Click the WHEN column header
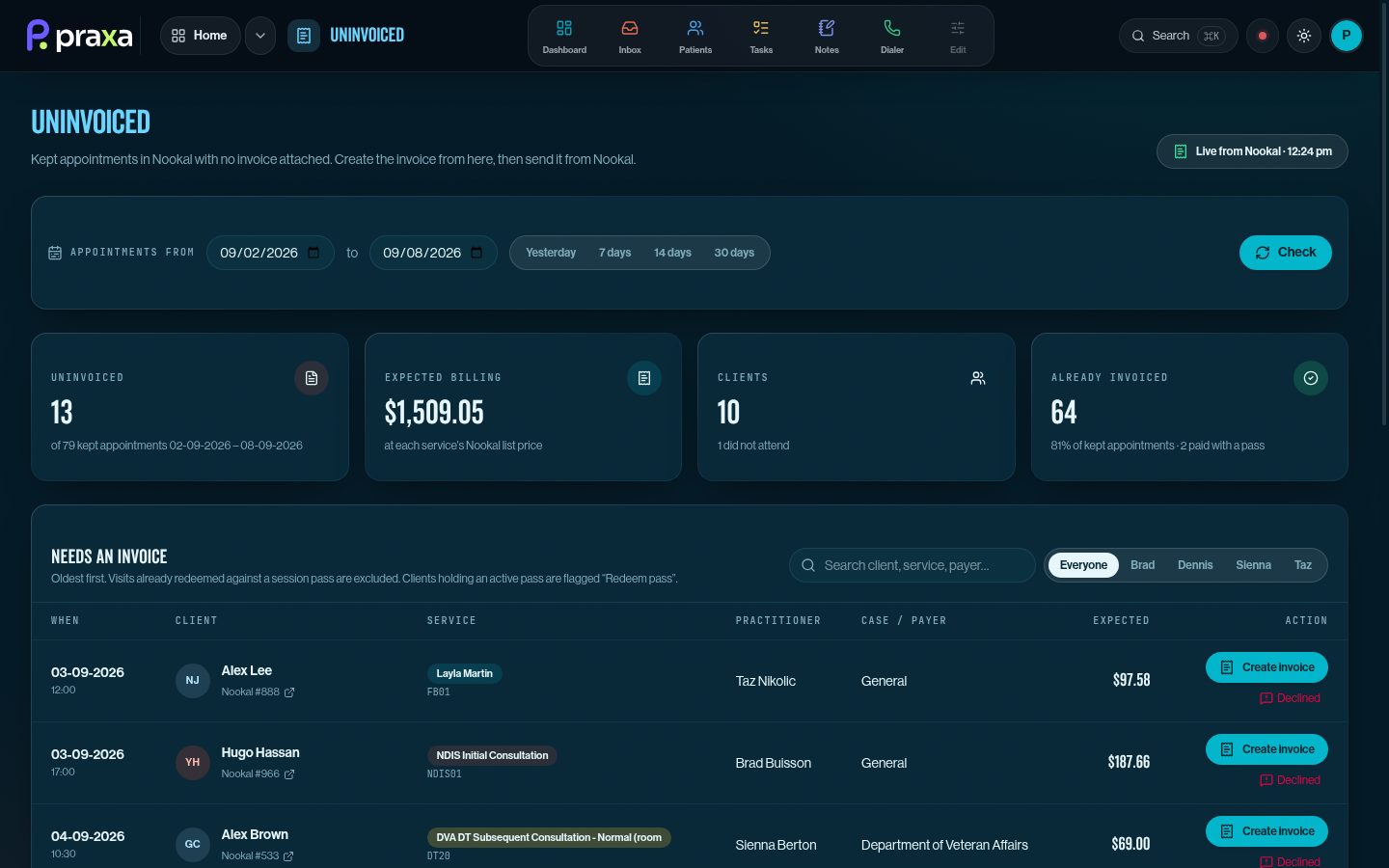1389x868 pixels. [65, 621]
